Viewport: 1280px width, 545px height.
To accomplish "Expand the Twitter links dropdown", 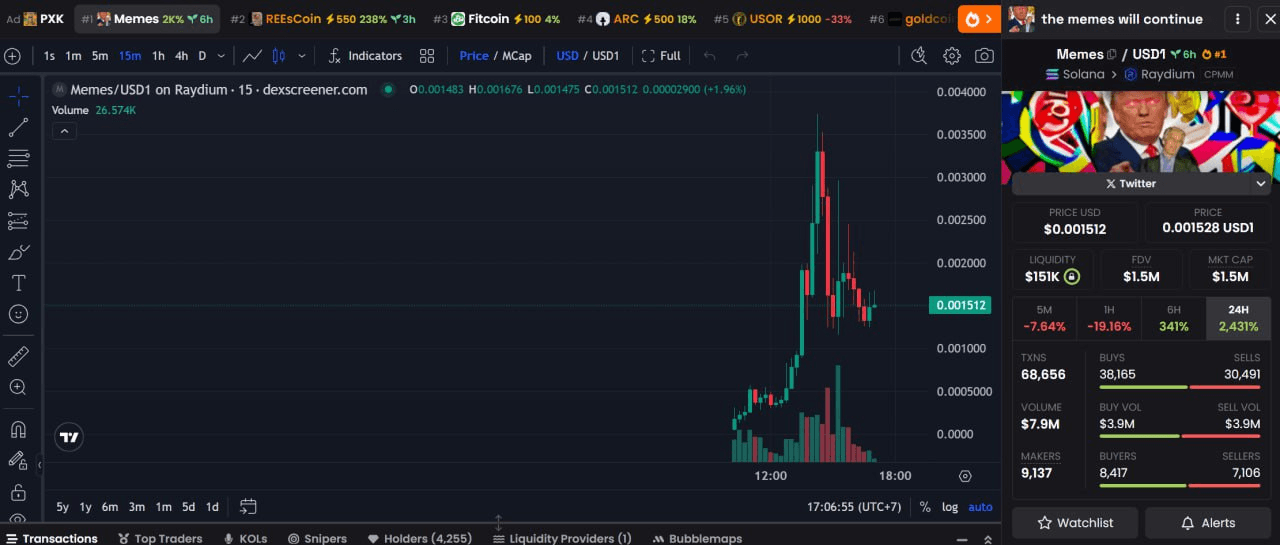I will pyautogui.click(x=1260, y=184).
